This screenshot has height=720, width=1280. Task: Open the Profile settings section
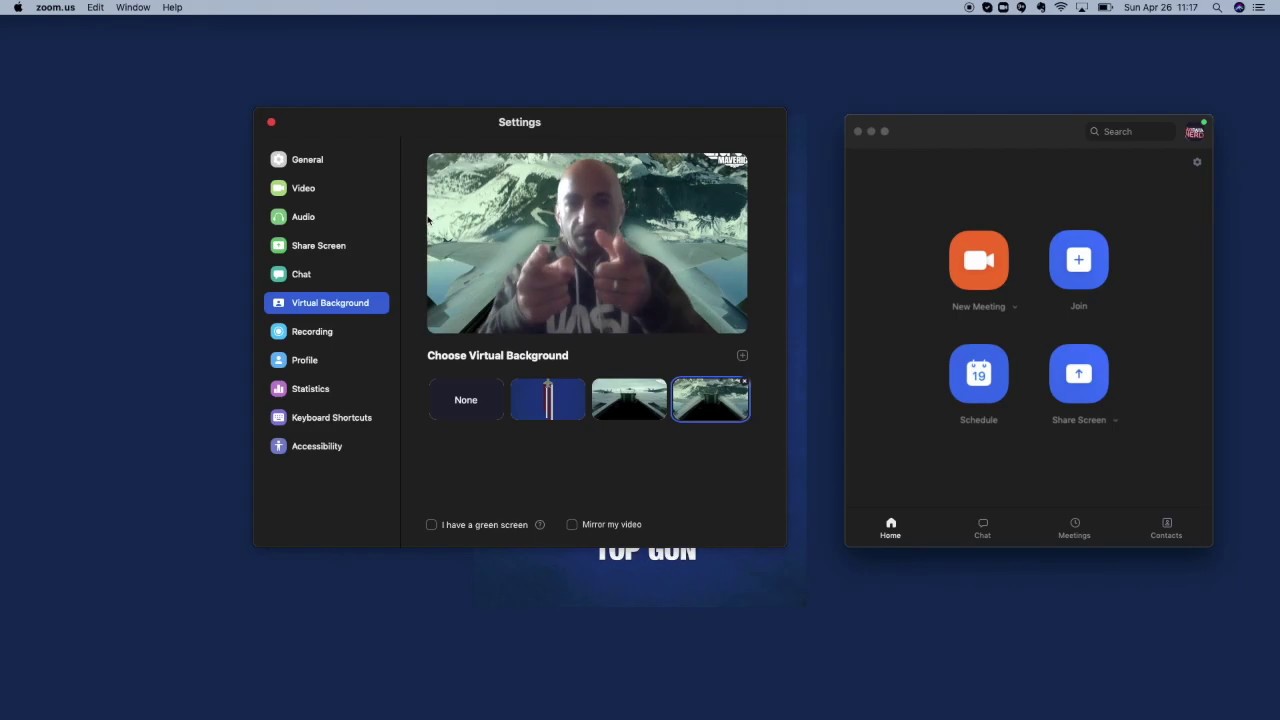326,360
